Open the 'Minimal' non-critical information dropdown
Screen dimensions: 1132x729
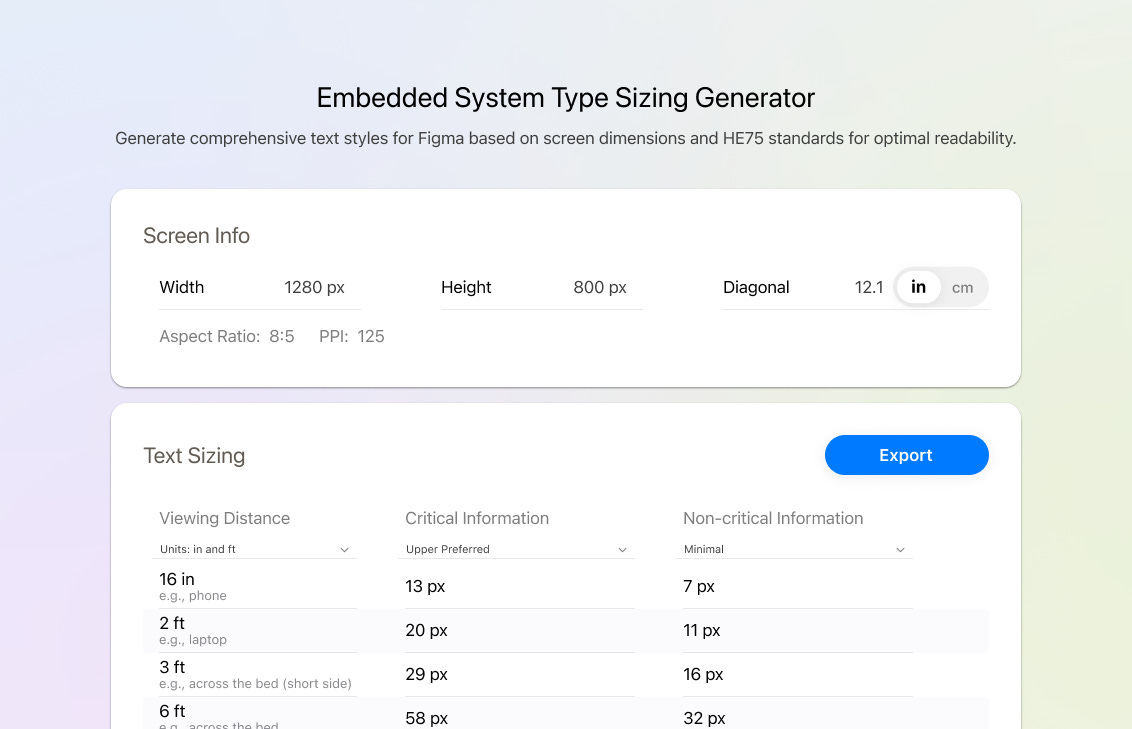coord(796,549)
